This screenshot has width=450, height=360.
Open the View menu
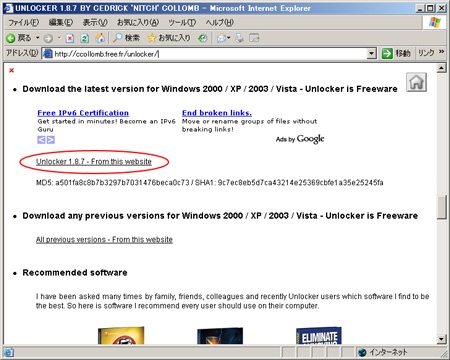pyautogui.click(x=95, y=23)
